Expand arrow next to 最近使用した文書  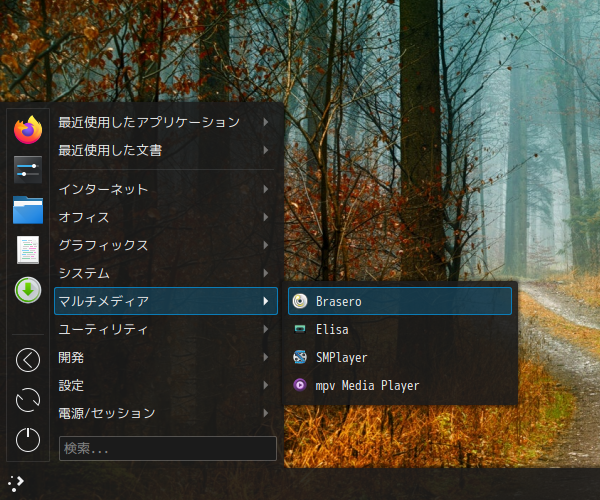click(x=266, y=150)
